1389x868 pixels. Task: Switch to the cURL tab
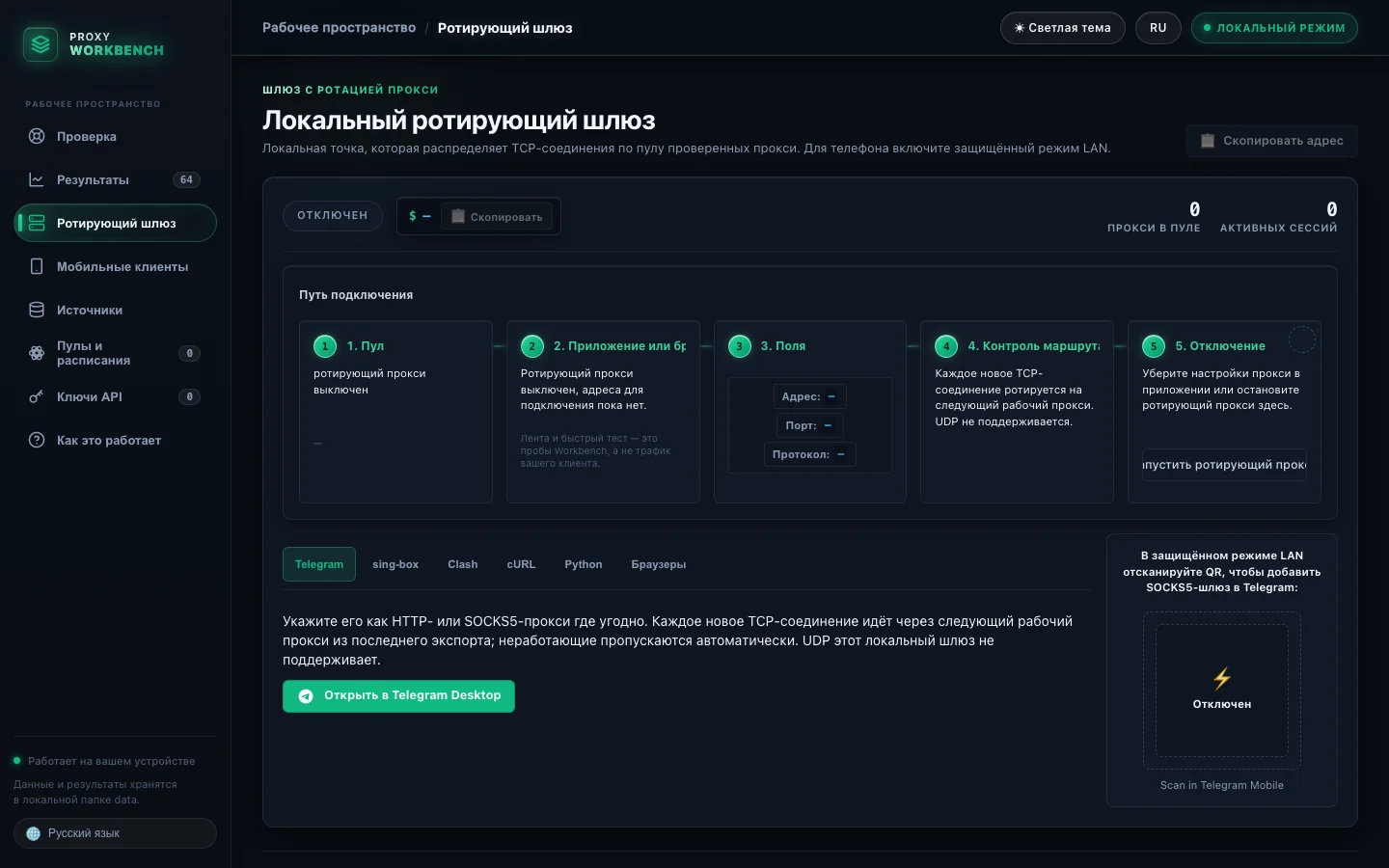[x=521, y=564]
